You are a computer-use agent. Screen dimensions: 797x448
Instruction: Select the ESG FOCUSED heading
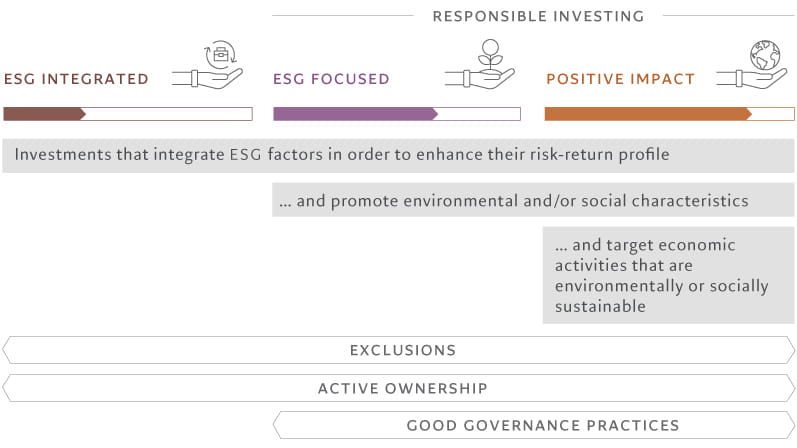point(331,79)
